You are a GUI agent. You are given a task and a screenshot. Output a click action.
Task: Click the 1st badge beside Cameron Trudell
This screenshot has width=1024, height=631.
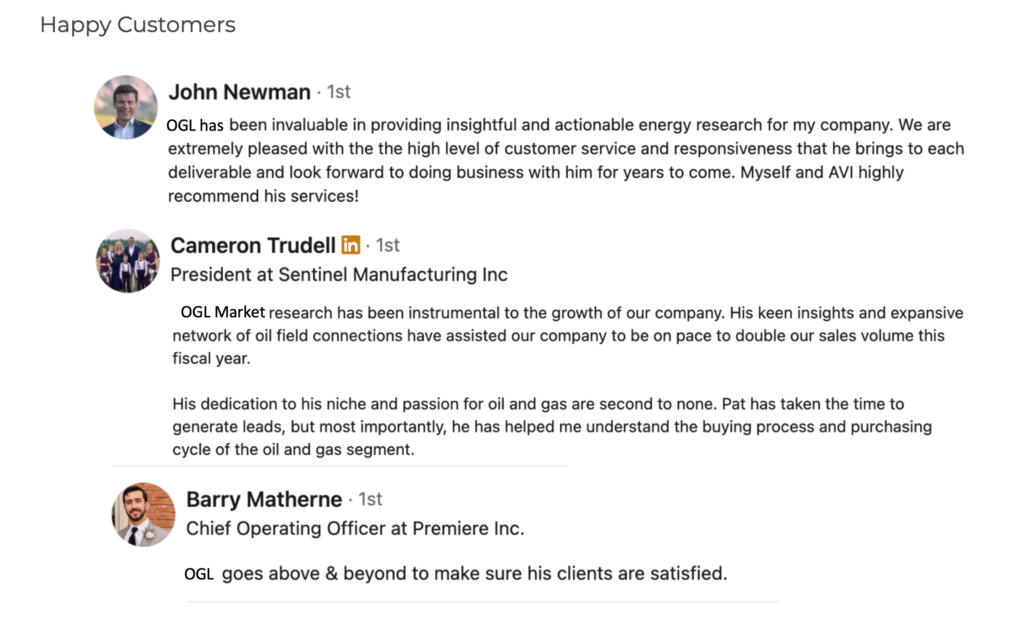387,246
